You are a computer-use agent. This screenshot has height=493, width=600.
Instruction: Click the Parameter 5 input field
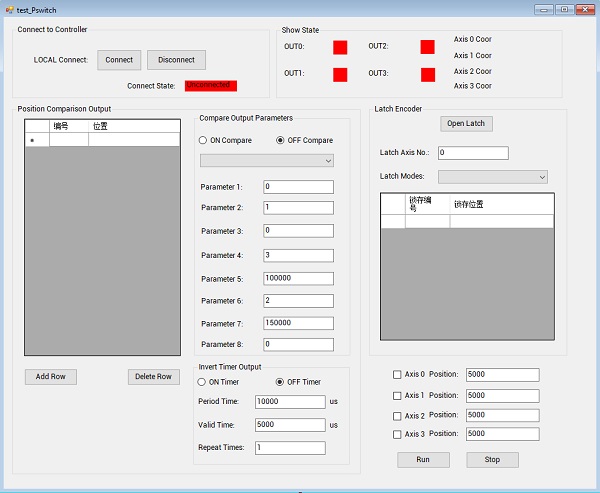click(298, 278)
